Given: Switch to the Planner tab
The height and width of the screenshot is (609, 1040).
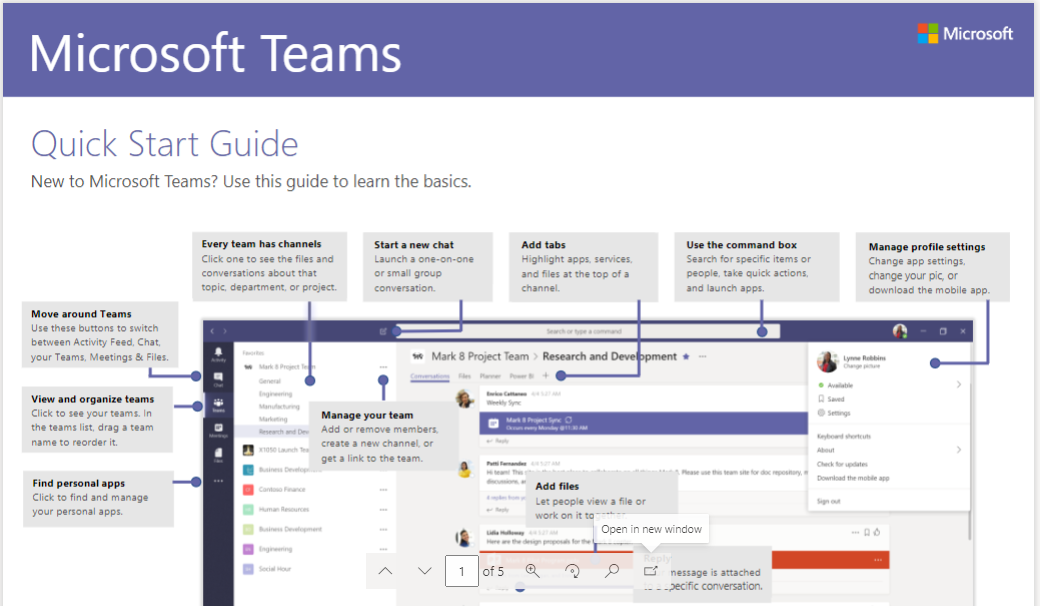Looking at the screenshot, I should point(490,376).
